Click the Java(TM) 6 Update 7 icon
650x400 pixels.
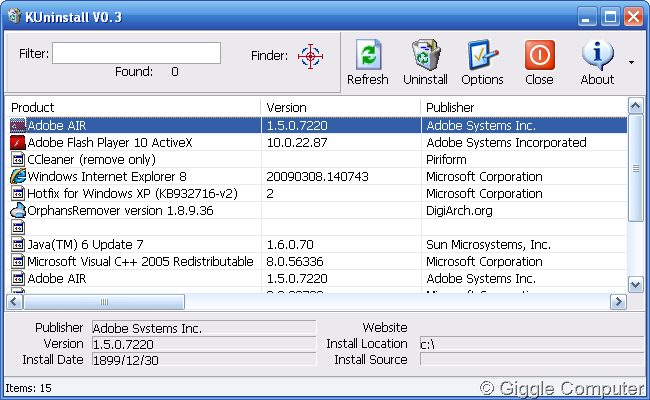point(17,245)
